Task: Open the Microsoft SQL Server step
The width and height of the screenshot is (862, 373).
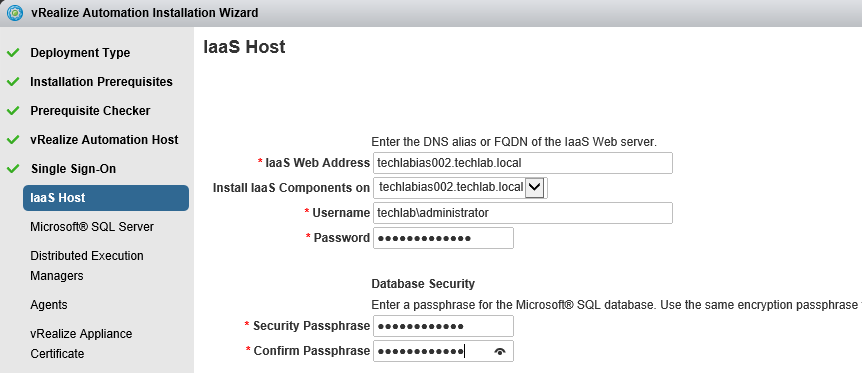Action: pyautogui.click(x=92, y=227)
